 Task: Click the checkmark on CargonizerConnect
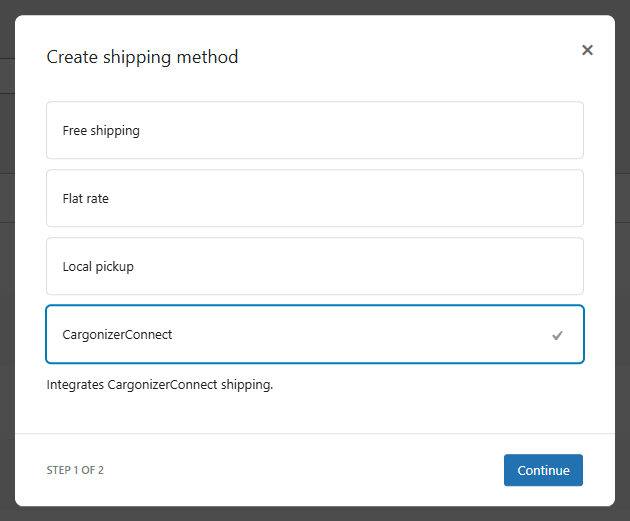[558, 335]
